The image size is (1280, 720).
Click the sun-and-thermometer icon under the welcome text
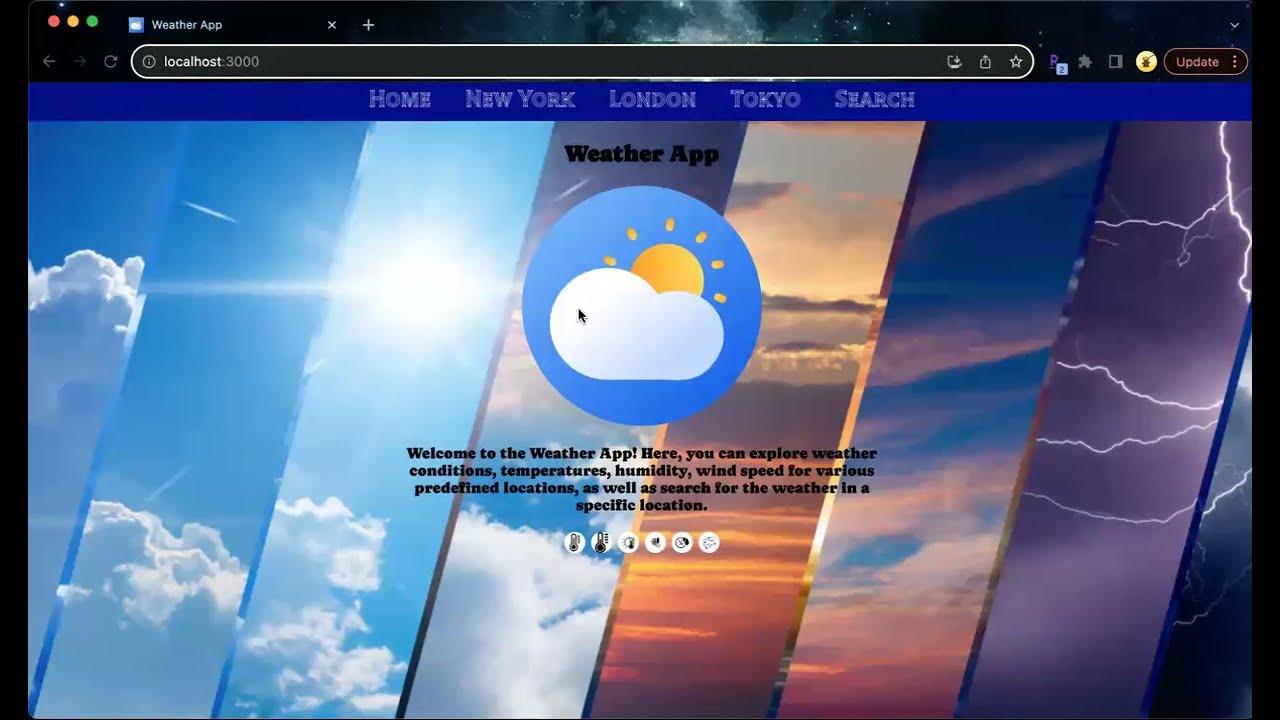628,543
